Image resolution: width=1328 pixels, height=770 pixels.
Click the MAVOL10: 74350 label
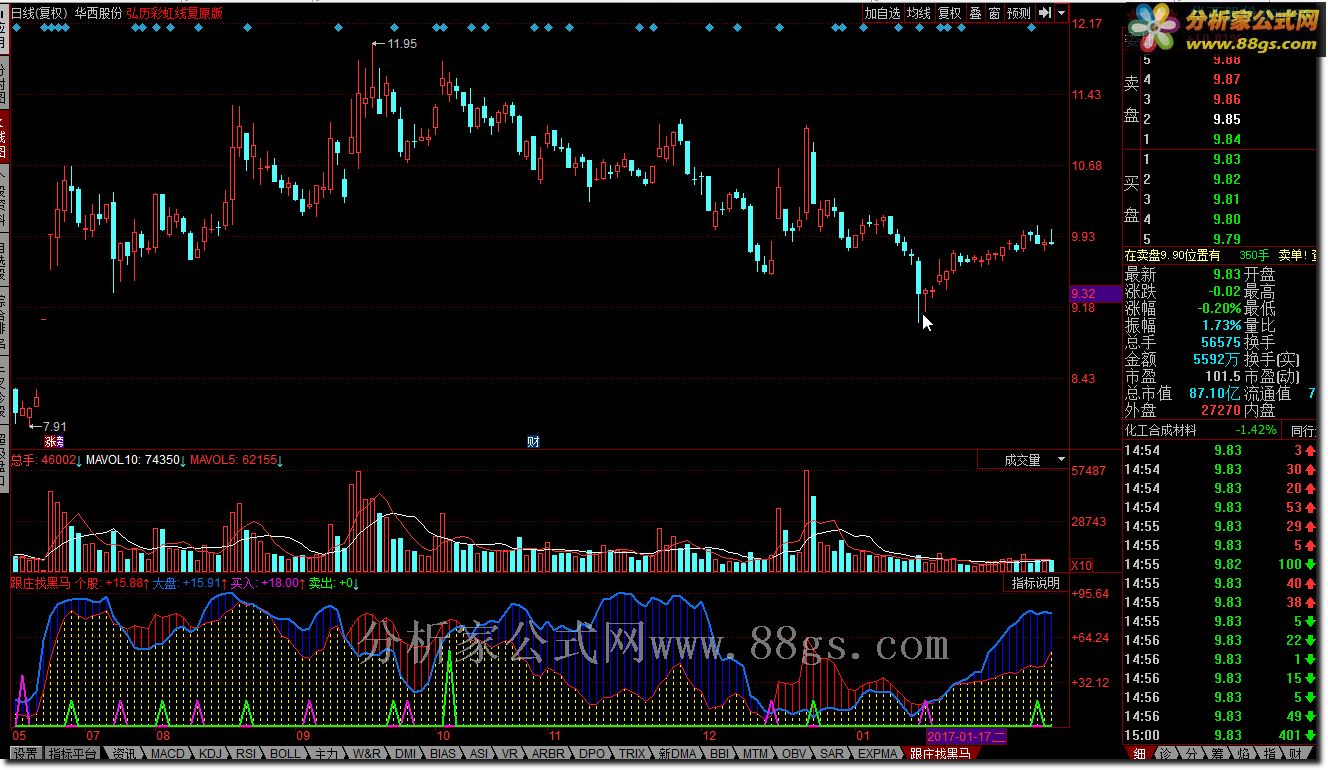(x=133, y=460)
